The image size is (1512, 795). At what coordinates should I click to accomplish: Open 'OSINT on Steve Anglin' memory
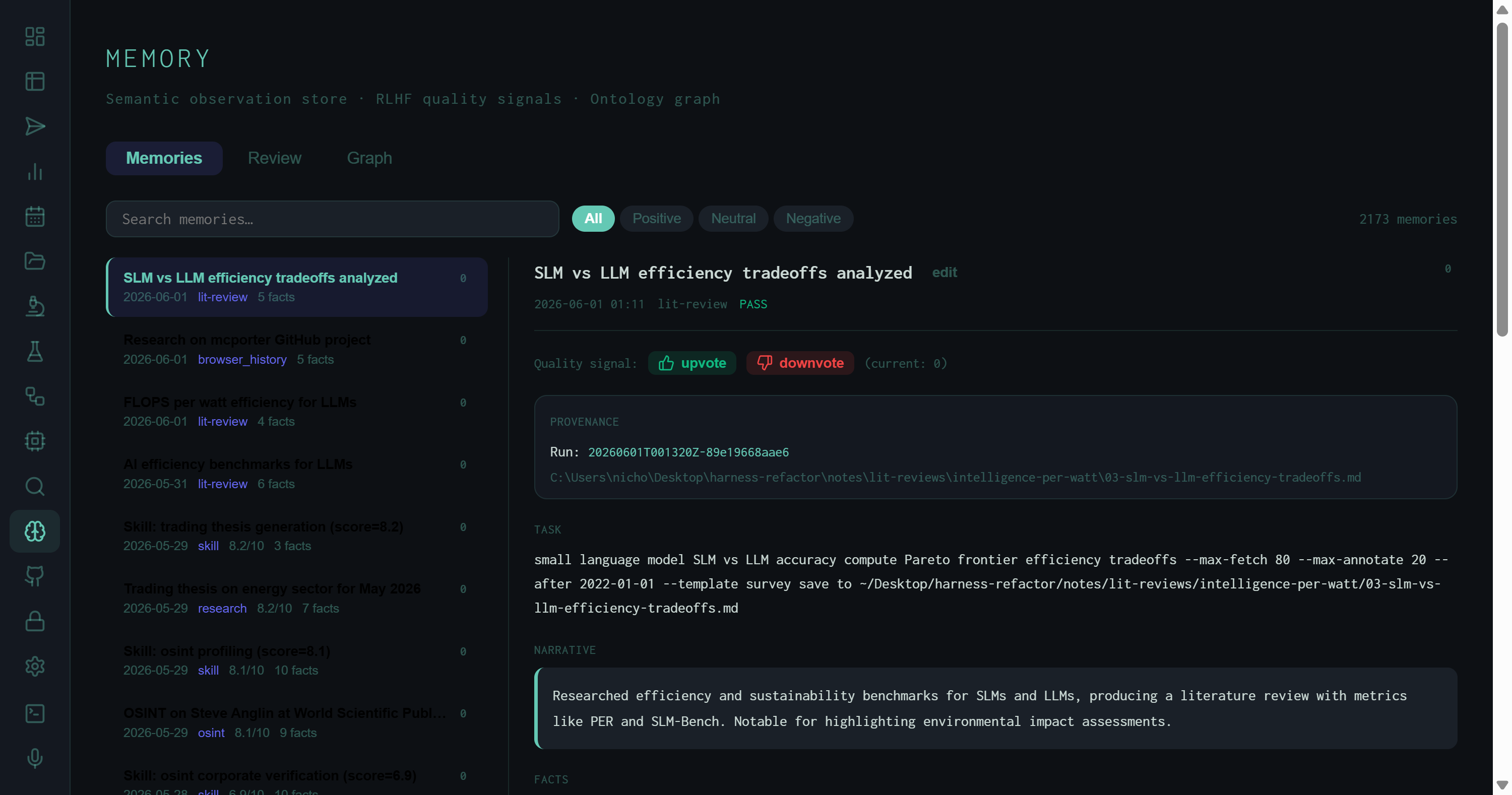point(296,722)
